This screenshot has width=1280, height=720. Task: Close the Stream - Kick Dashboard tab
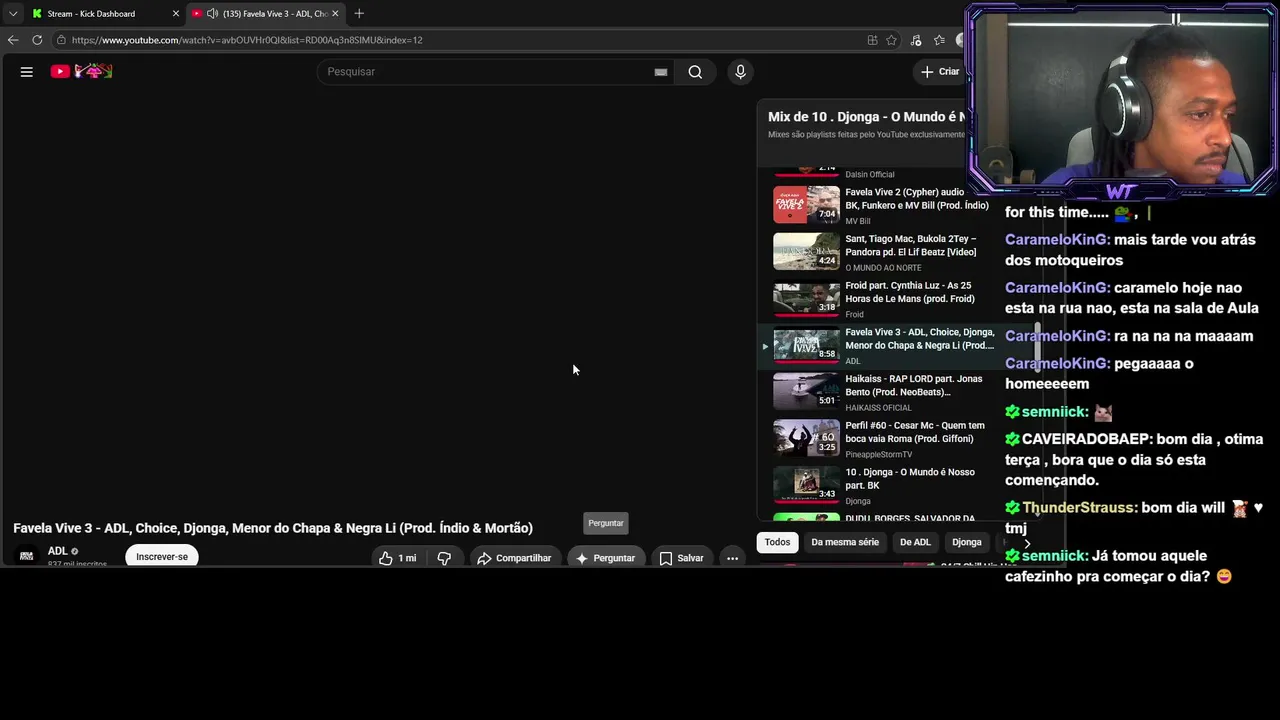176,14
